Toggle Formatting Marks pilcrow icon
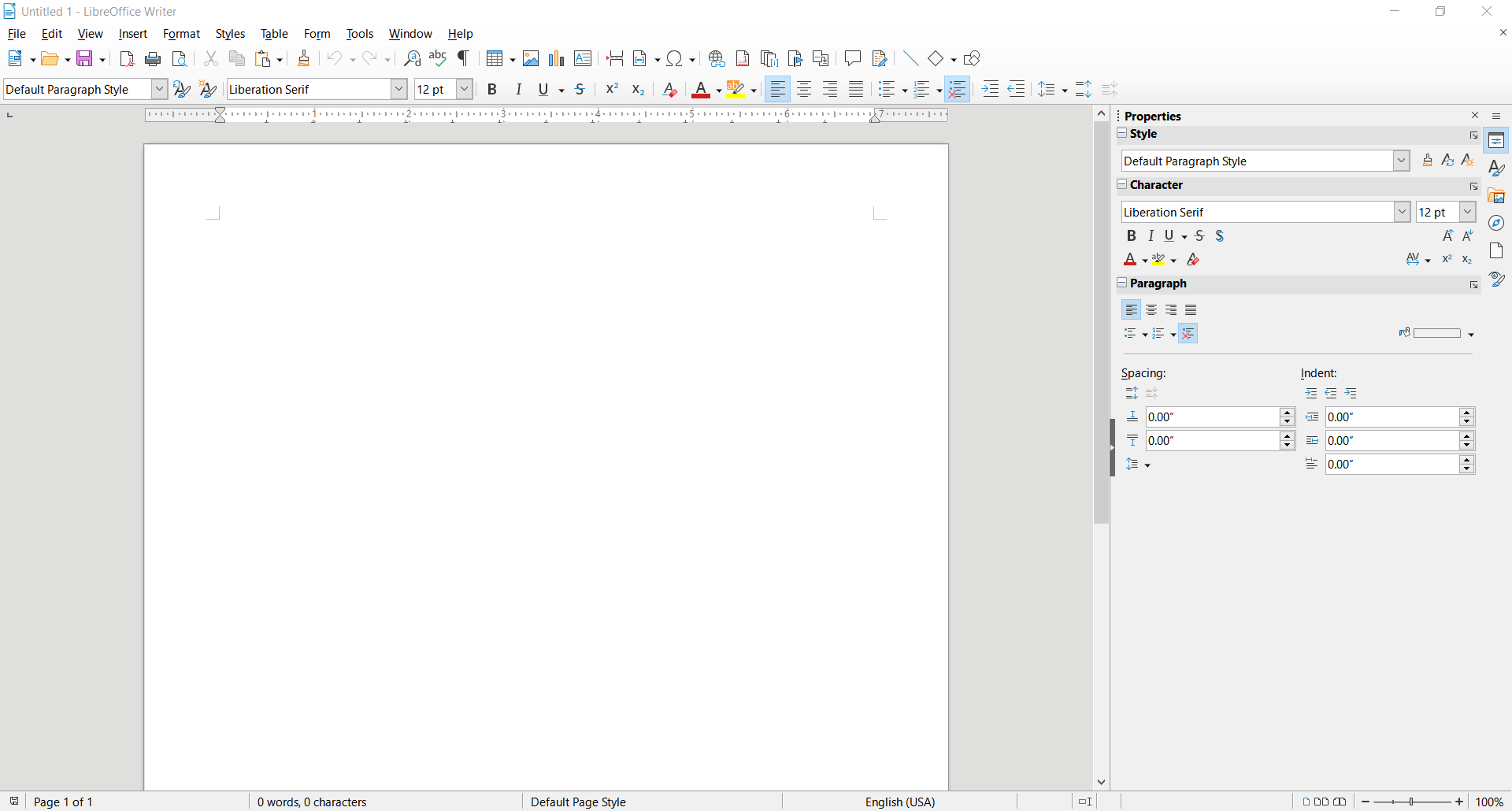Viewport: 1512px width, 811px height. (x=464, y=58)
